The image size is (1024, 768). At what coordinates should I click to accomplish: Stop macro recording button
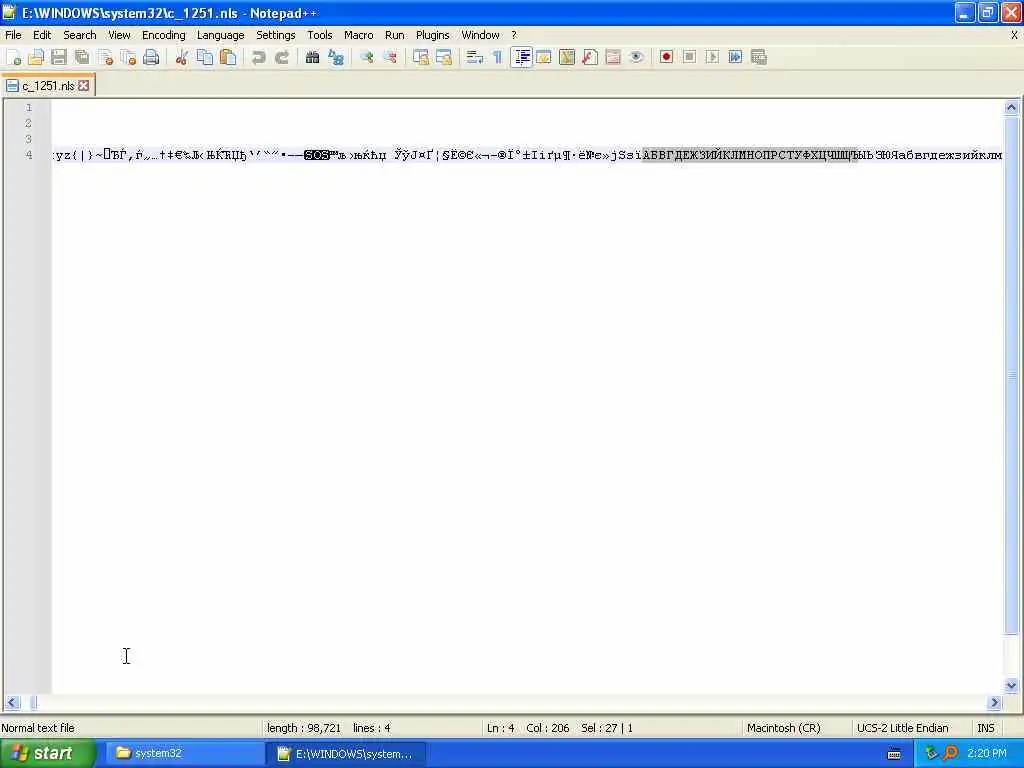tap(689, 57)
